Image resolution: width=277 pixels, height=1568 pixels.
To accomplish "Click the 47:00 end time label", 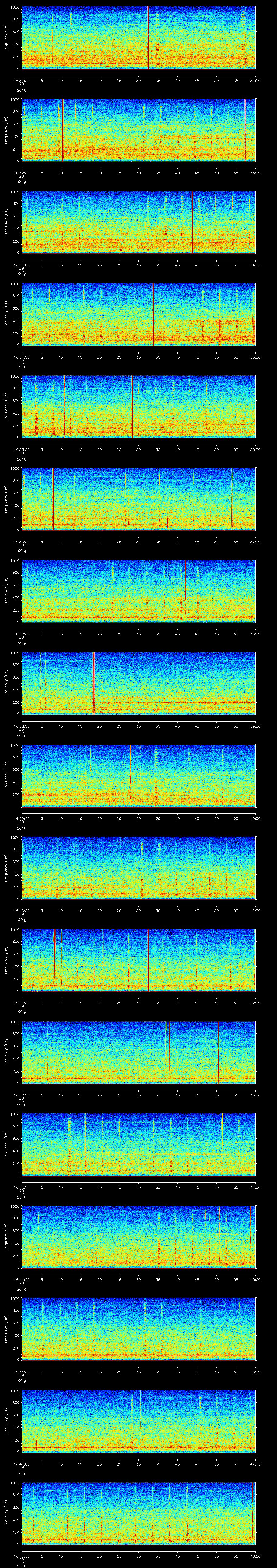I will coord(255,1464).
